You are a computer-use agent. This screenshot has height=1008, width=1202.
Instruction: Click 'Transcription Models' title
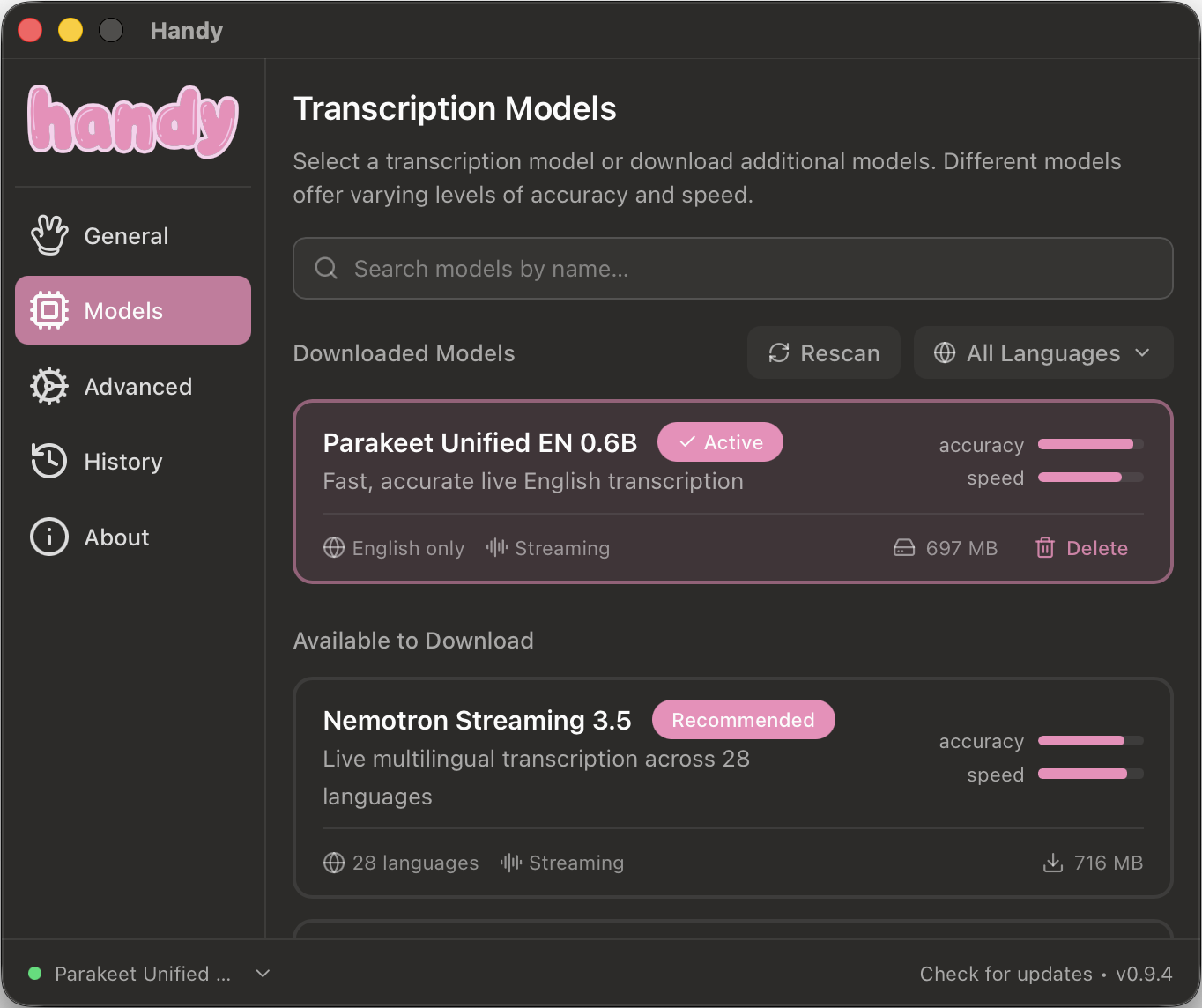pos(455,108)
